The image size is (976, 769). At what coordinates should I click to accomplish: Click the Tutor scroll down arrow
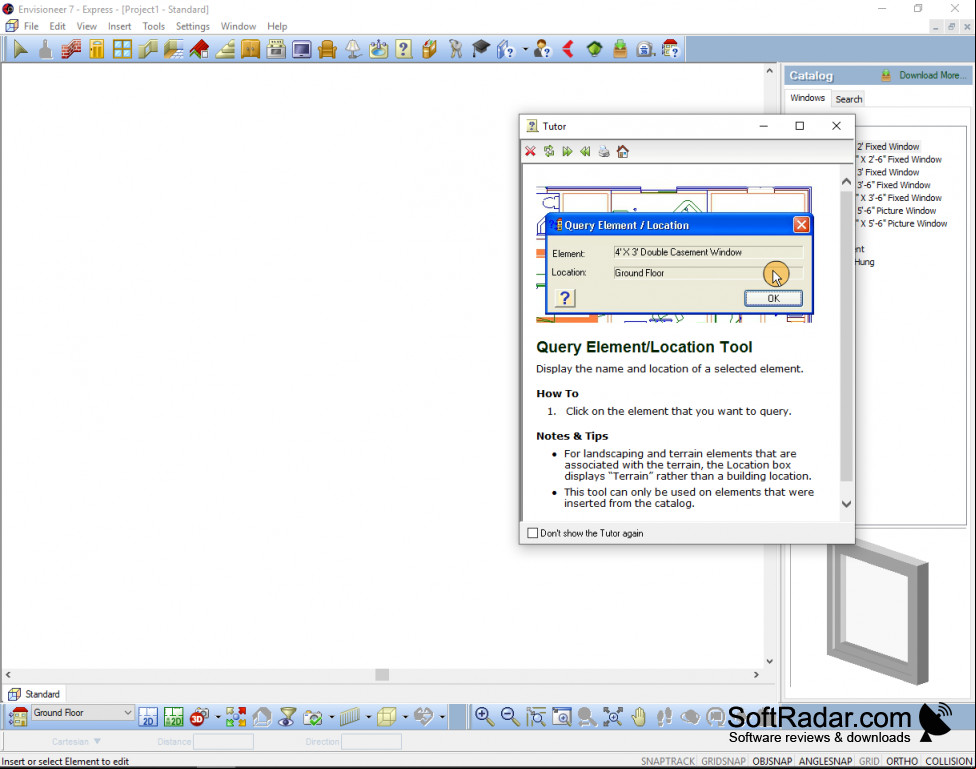point(846,504)
